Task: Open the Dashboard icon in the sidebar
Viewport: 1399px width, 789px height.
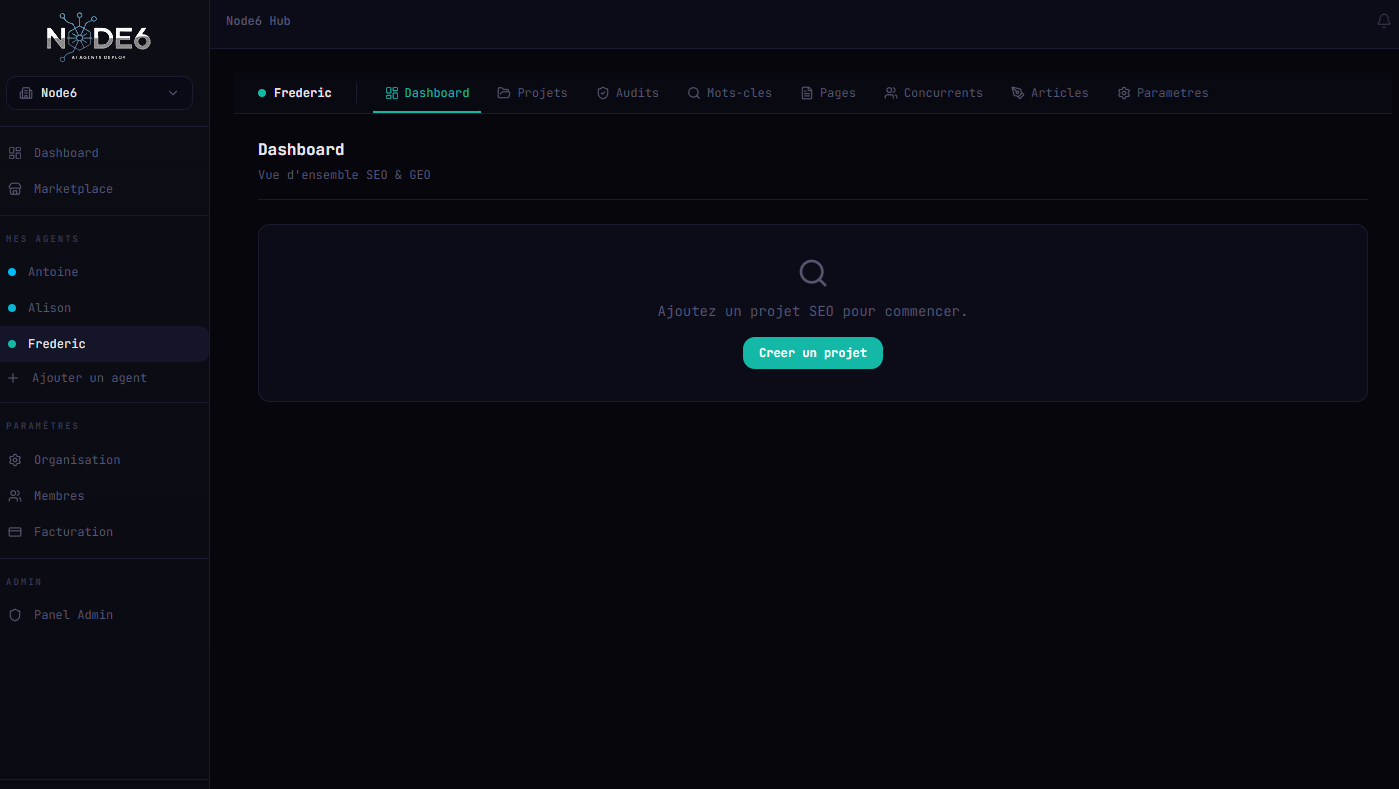Action: coord(15,152)
